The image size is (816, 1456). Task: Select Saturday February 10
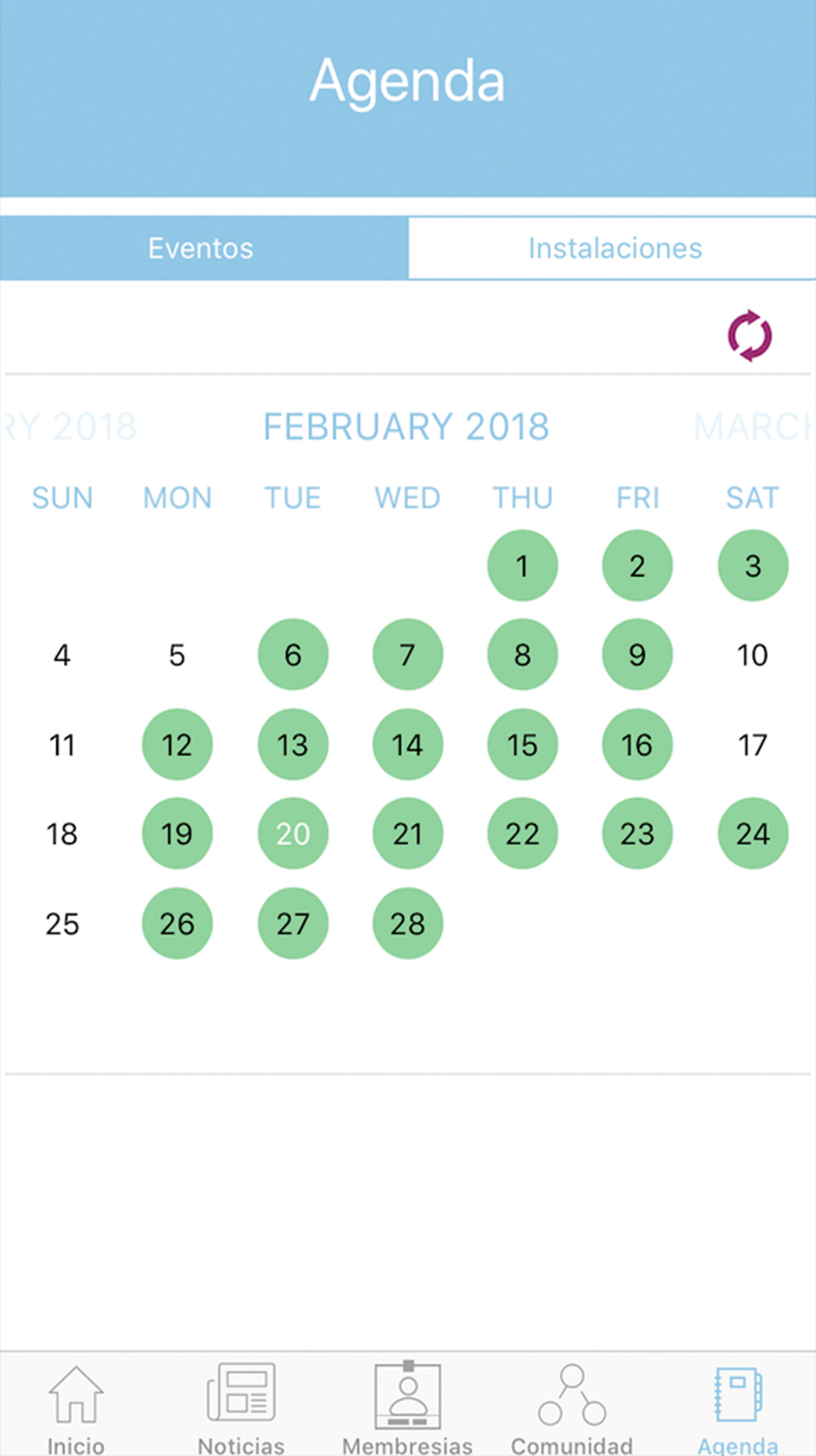753,655
